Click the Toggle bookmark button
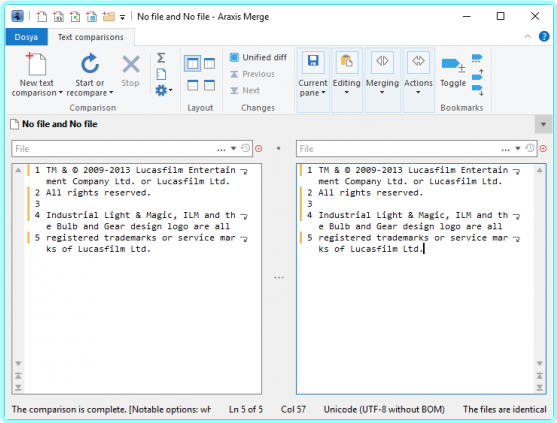 tap(453, 71)
